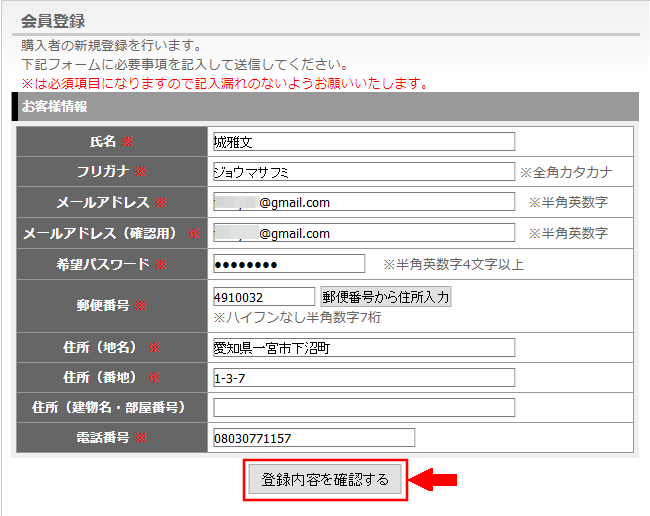This screenshot has width=650, height=516.
Task: Focus the 郵便番号 postal code field
Action: point(264,297)
